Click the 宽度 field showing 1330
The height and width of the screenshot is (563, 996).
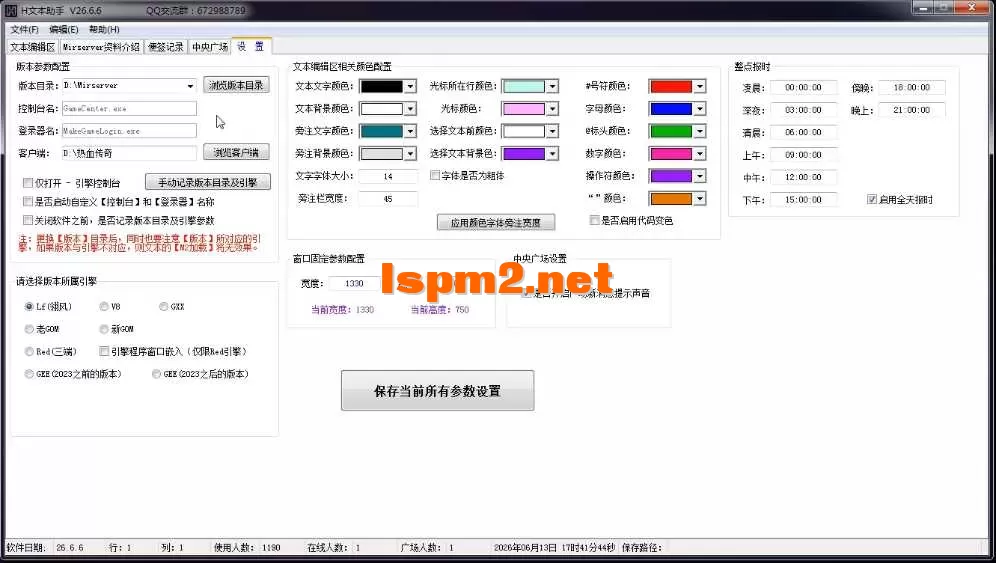[353, 283]
